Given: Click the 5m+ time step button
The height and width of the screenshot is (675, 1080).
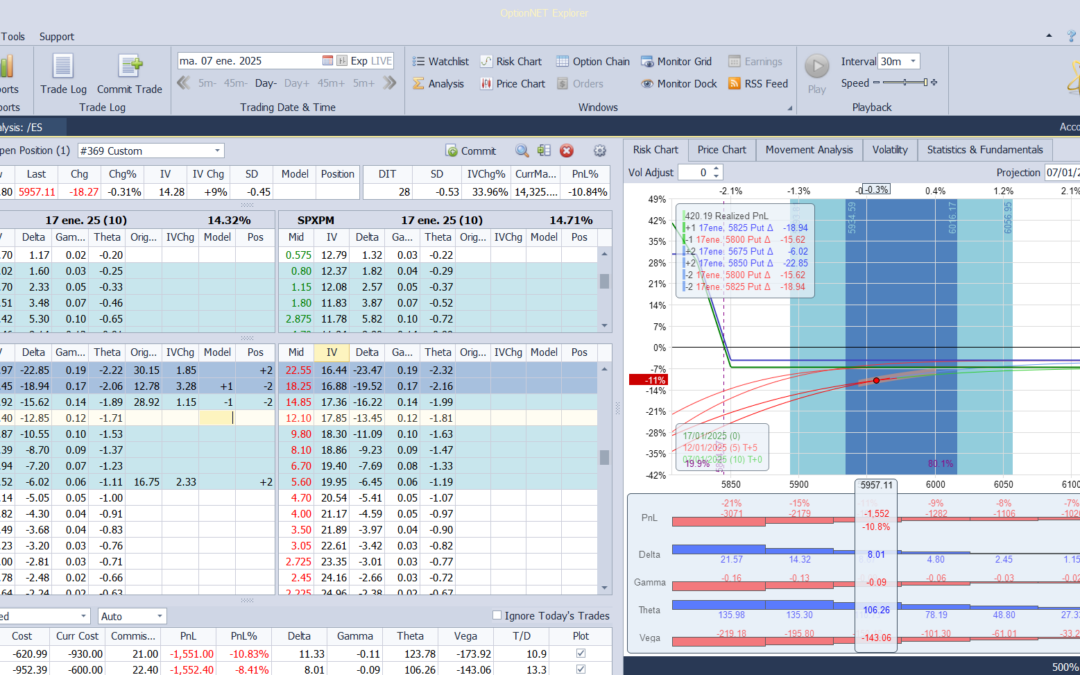Looking at the screenshot, I should 364,83.
